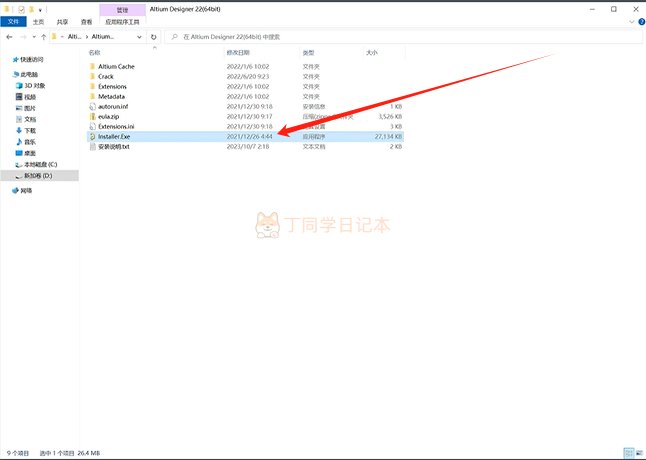Open 音乐 folder in the navigation pane

pos(26,142)
